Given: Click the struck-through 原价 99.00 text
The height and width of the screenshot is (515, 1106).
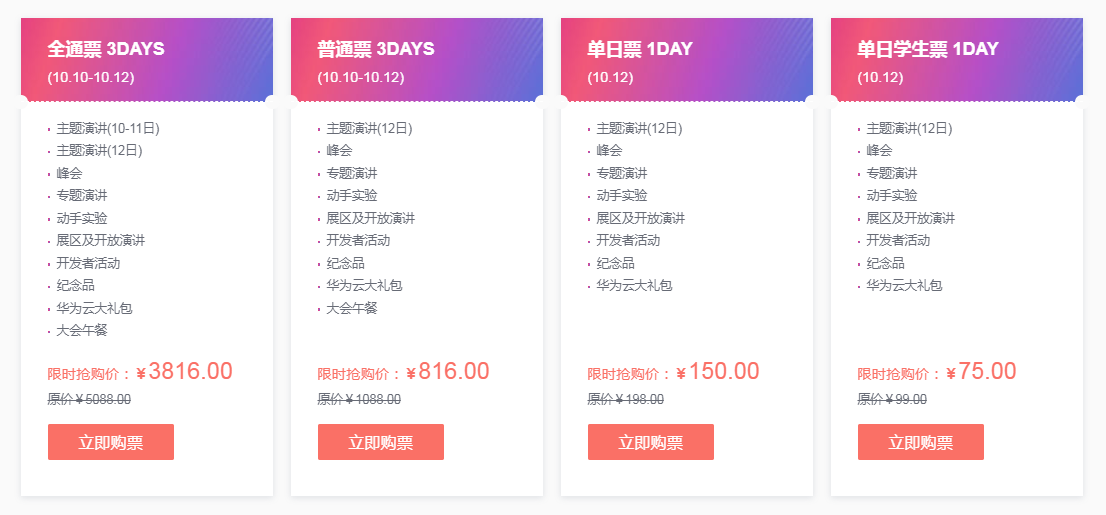Looking at the screenshot, I should [892, 399].
